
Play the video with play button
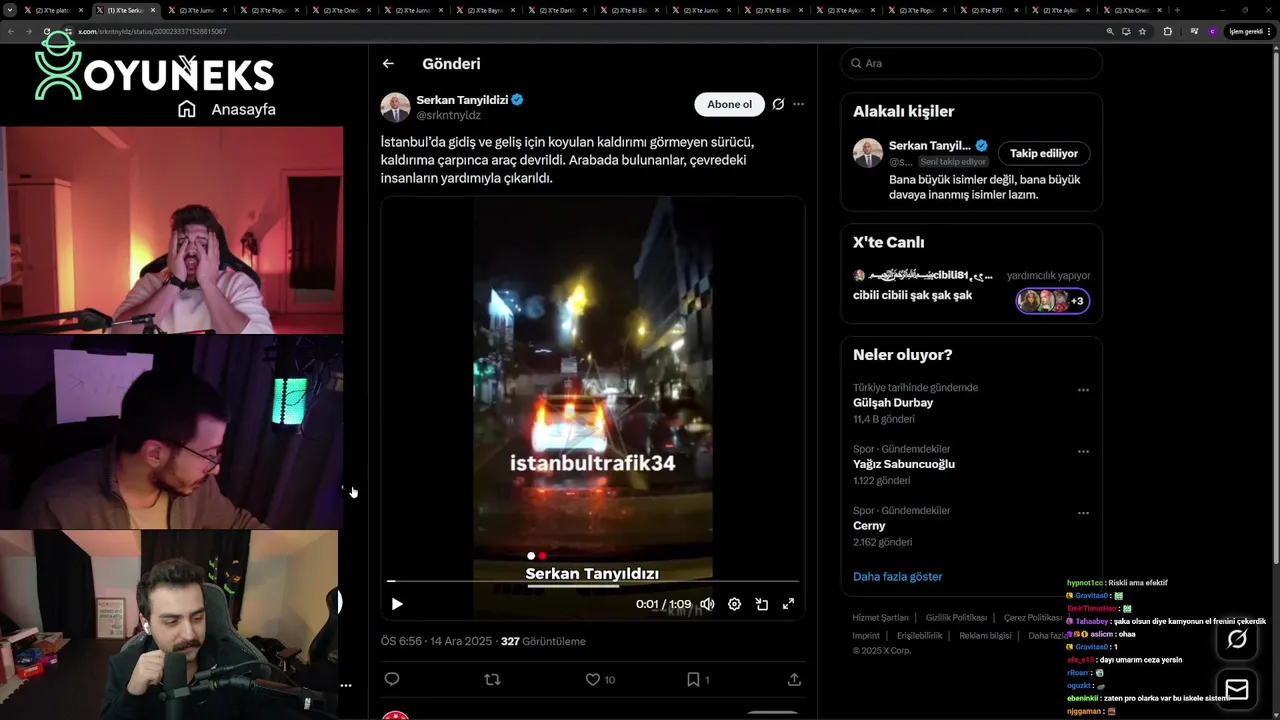coord(397,604)
